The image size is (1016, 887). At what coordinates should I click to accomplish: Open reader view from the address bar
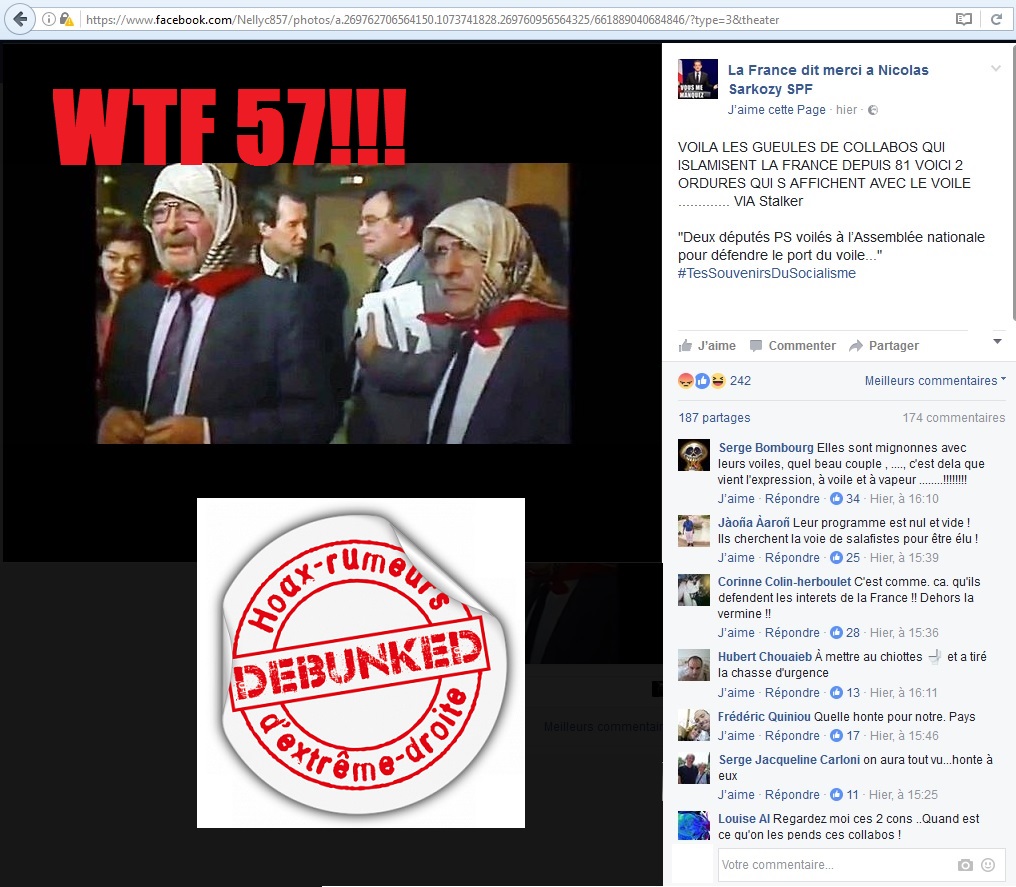964,19
